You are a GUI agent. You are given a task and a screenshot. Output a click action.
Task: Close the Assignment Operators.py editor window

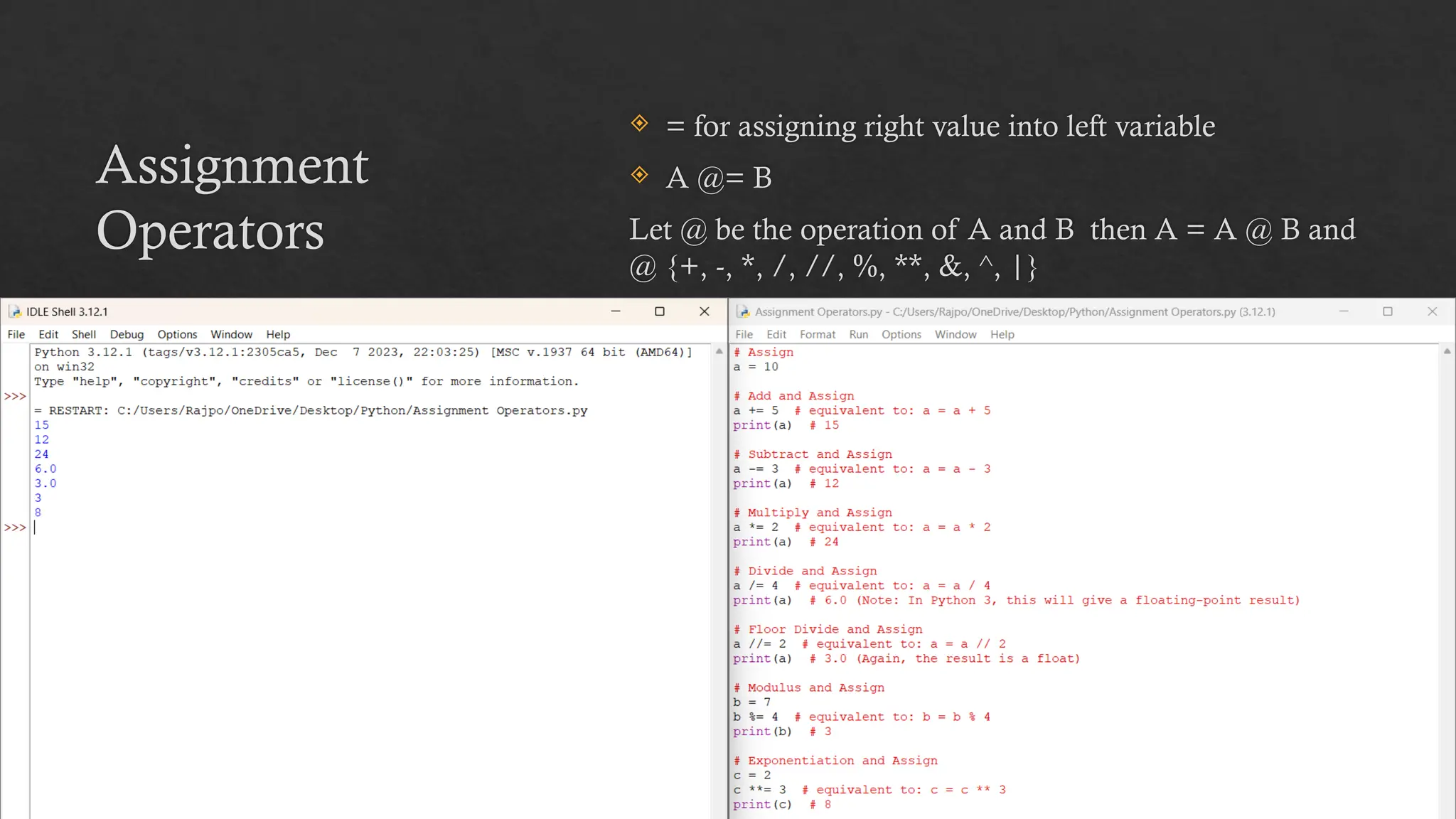pos(1432,311)
